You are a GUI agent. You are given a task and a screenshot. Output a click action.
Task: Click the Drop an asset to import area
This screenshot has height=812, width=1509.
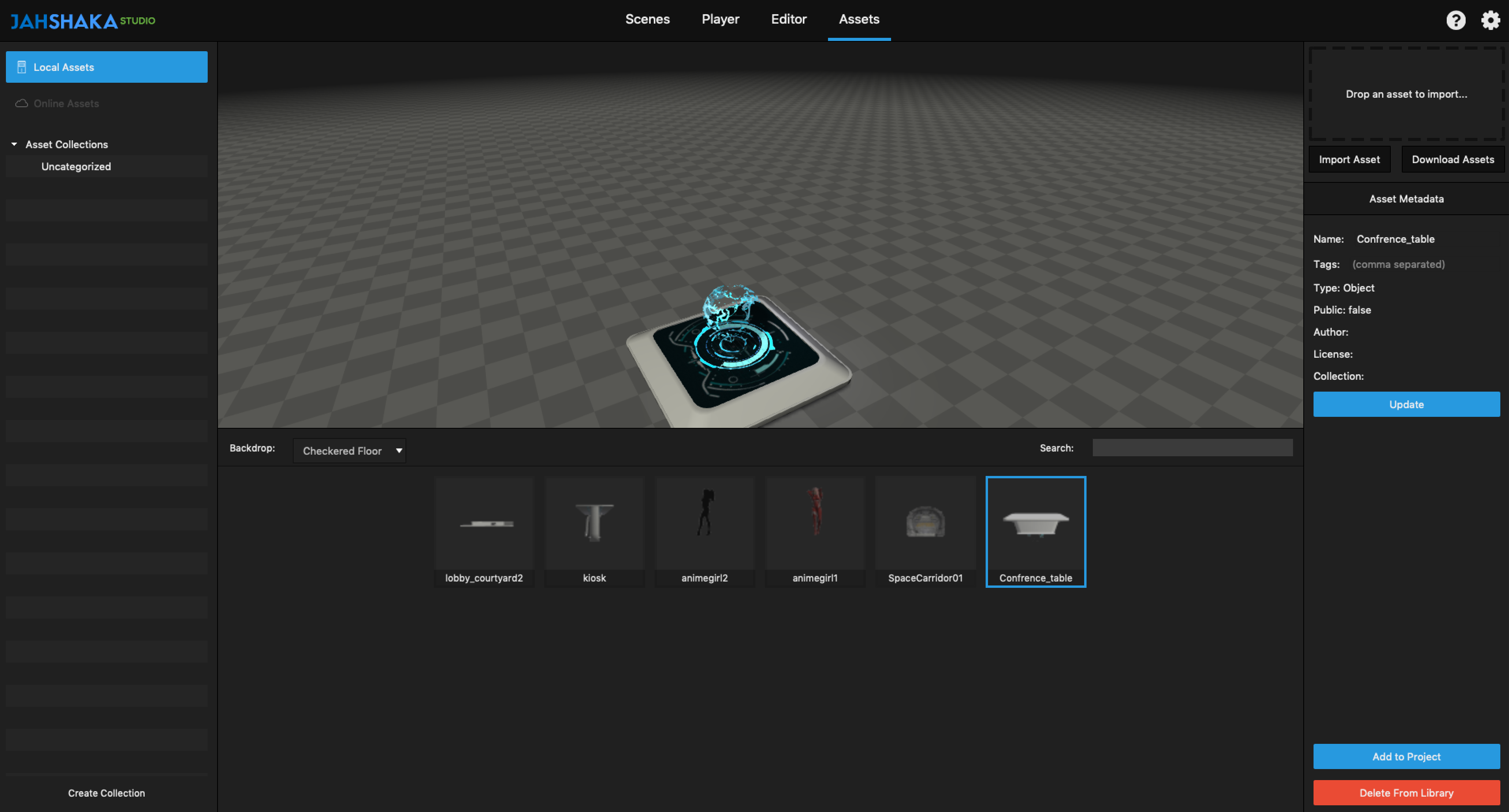tap(1407, 94)
